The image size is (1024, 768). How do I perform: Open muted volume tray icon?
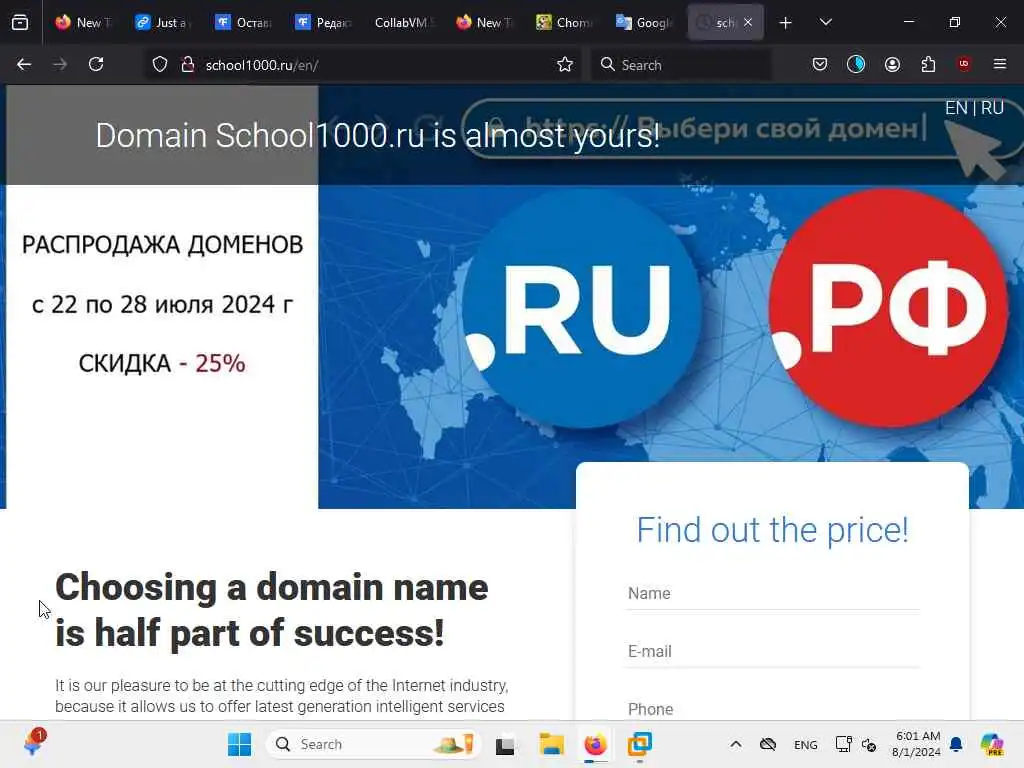(x=869, y=745)
